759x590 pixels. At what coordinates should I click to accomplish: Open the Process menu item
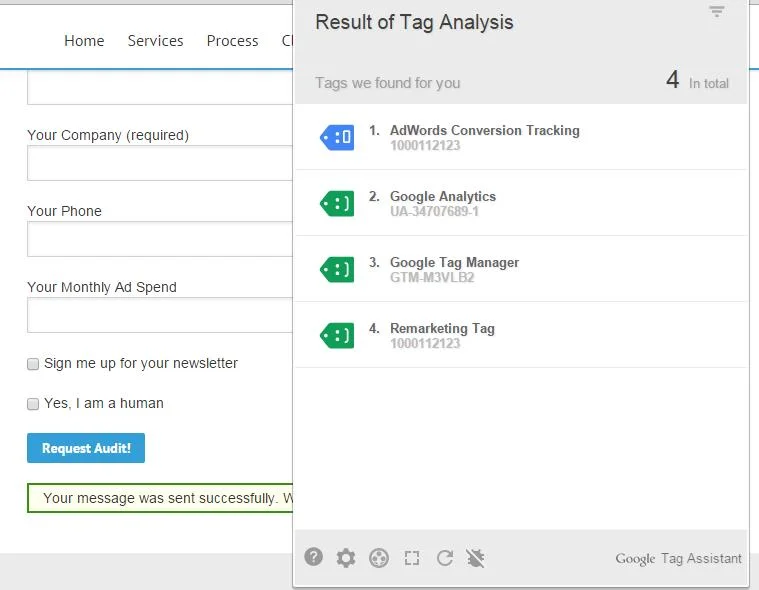click(x=232, y=41)
